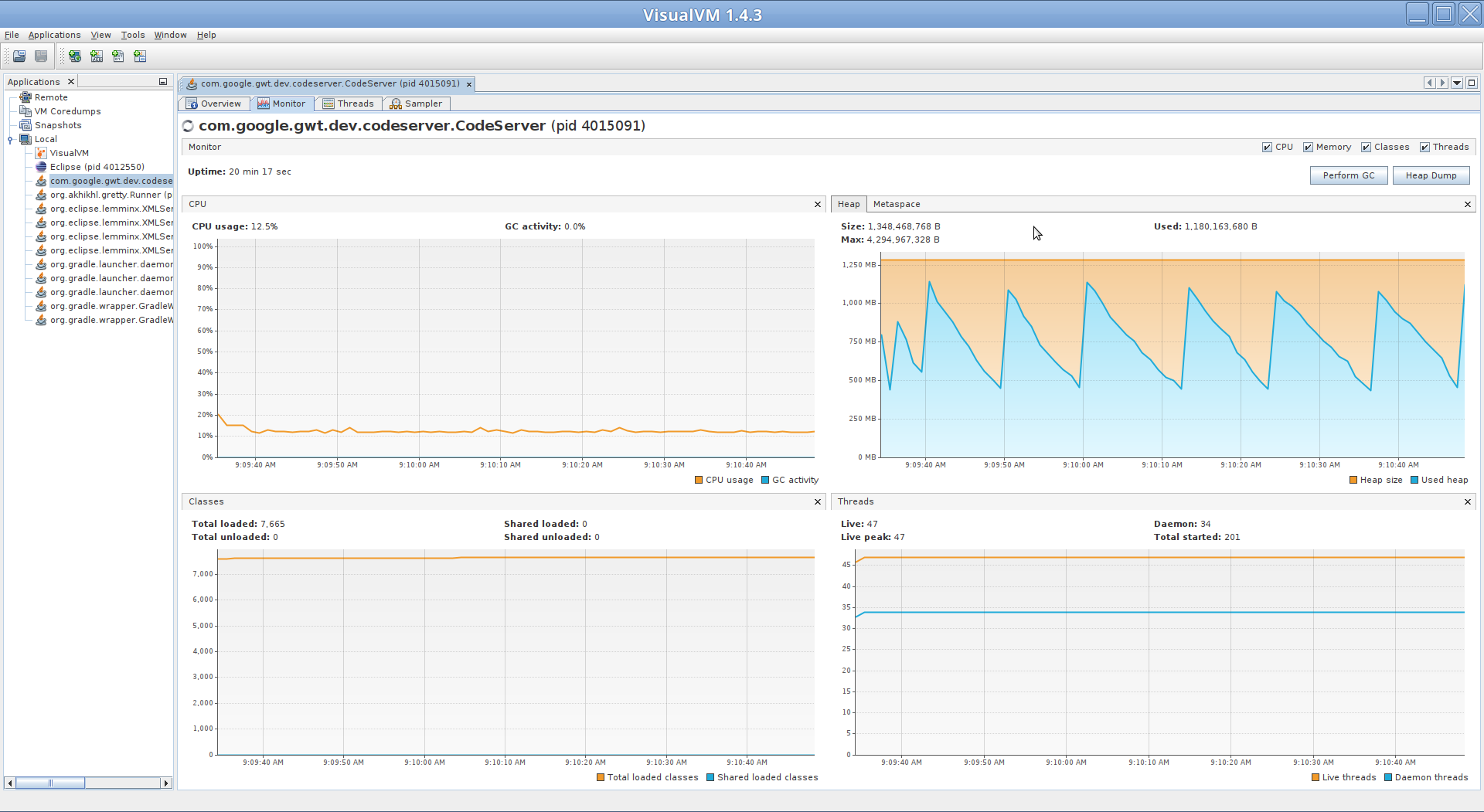Select the VisualVM node in the sidebar
The width and height of the screenshot is (1484, 812).
(x=68, y=153)
